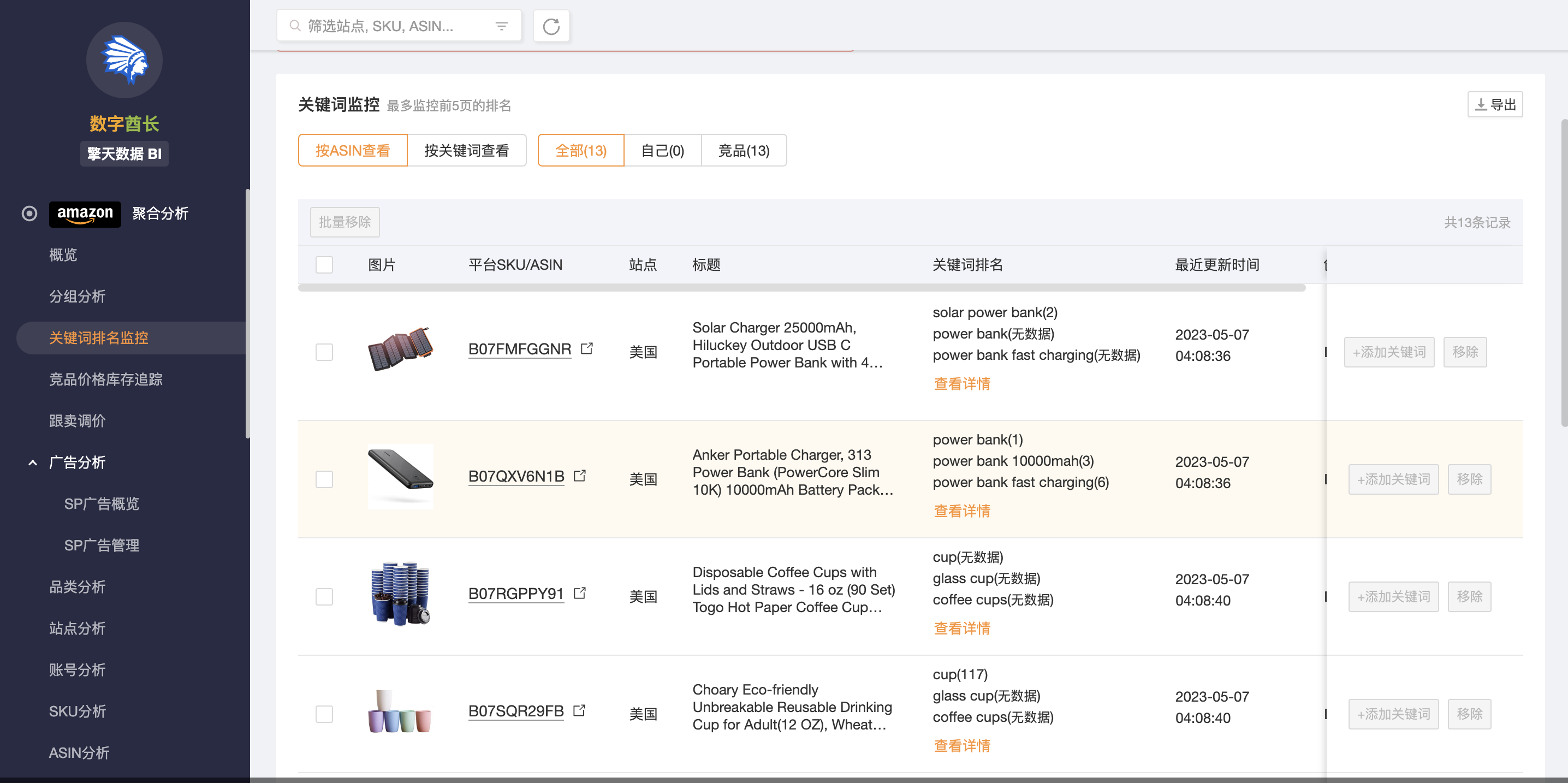Click the refresh icon button

[x=551, y=26]
